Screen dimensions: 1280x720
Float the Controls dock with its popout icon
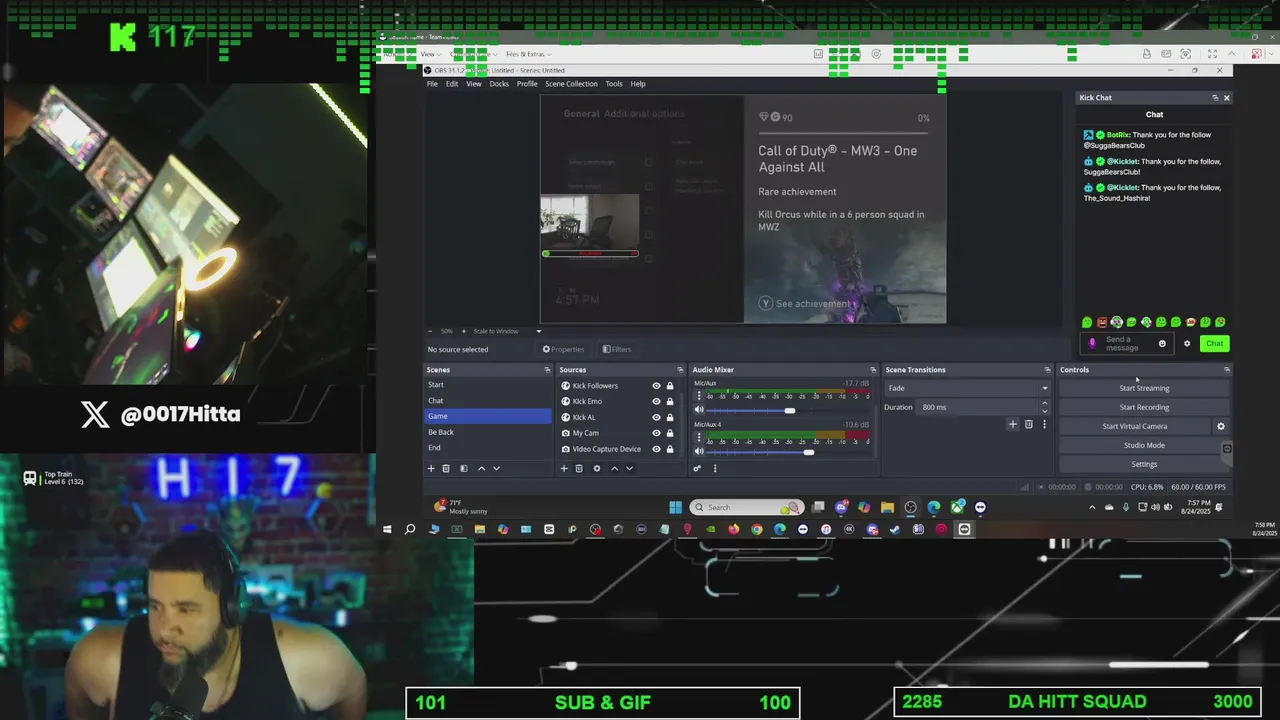(1227, 370)
